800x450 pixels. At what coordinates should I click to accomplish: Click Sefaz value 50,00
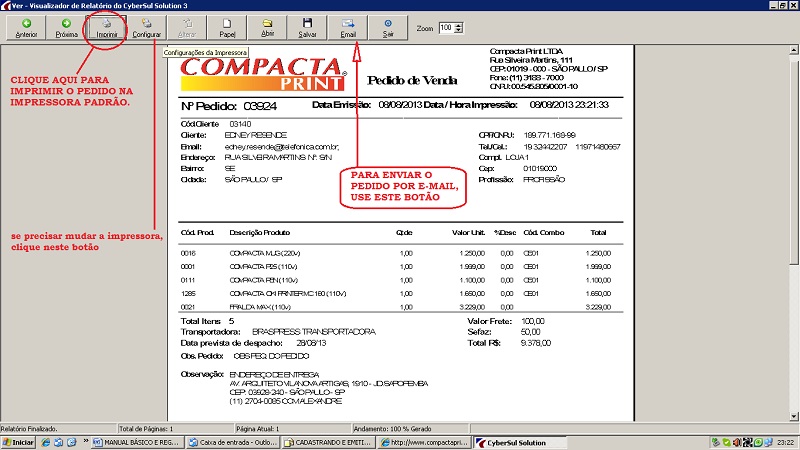531,332
